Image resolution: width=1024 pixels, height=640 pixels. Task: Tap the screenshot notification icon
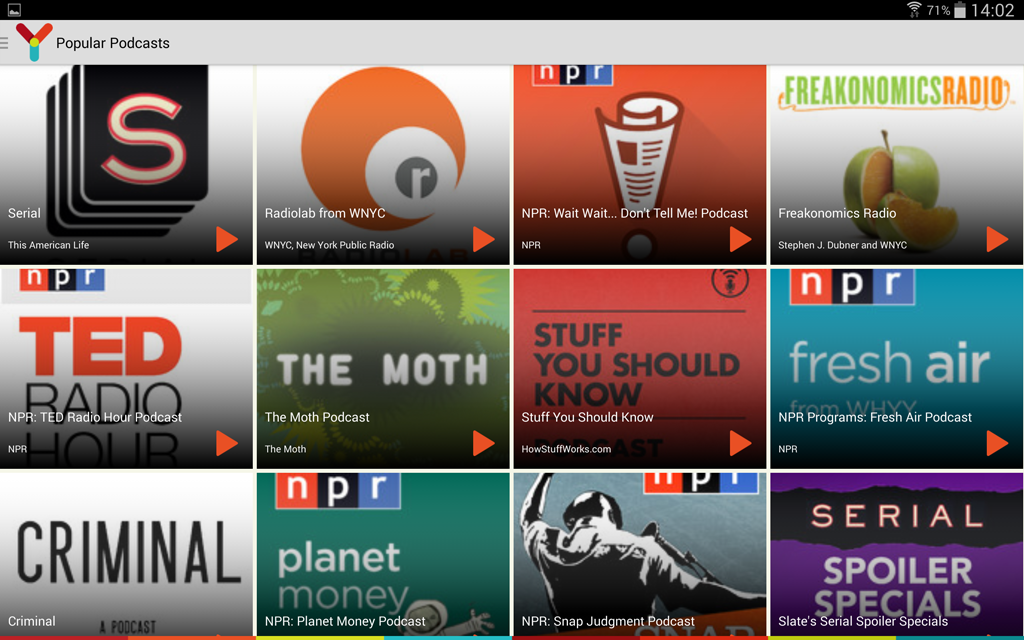point(14,10)
